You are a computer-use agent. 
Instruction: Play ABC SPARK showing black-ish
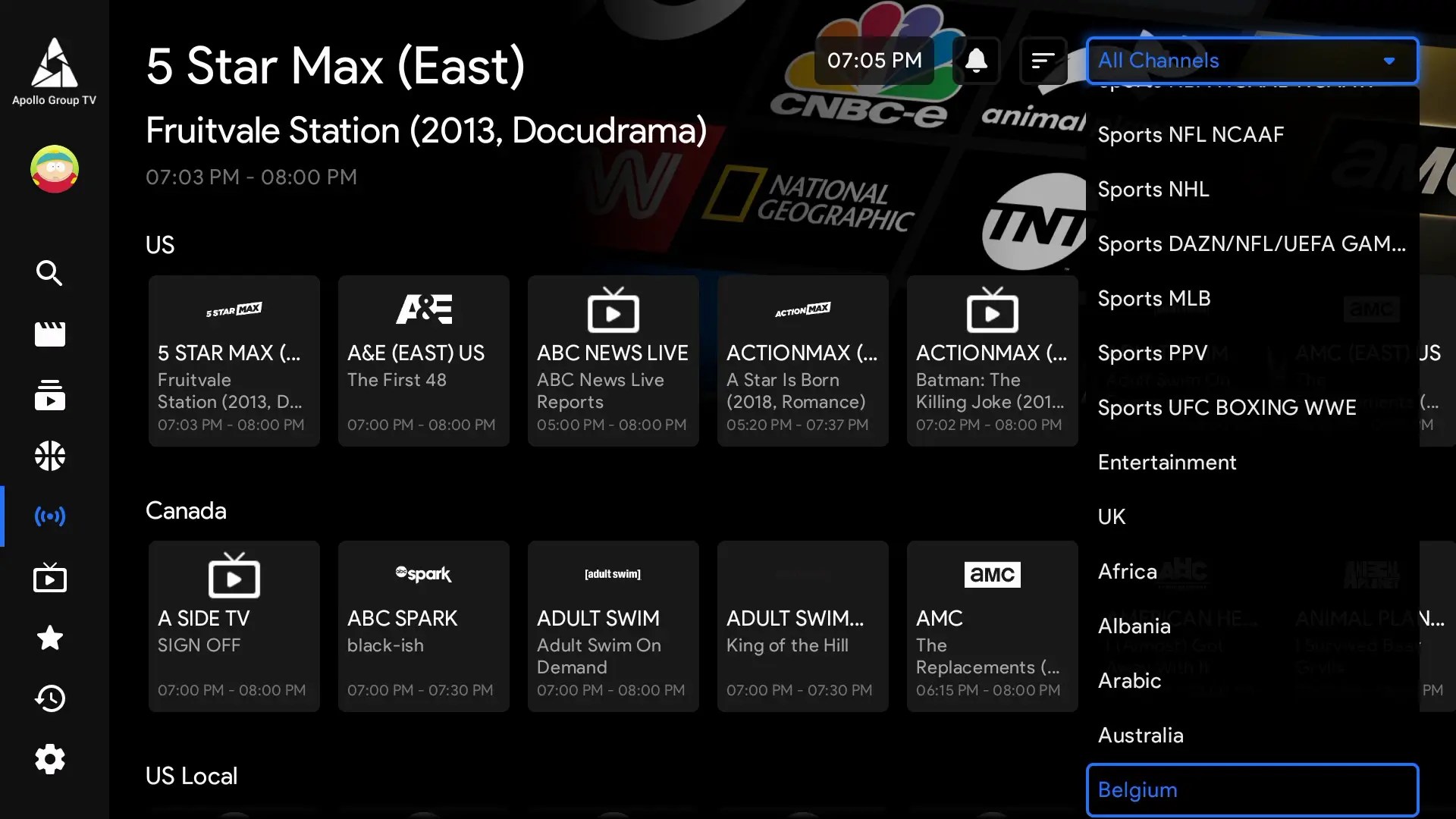coord(423,626)
